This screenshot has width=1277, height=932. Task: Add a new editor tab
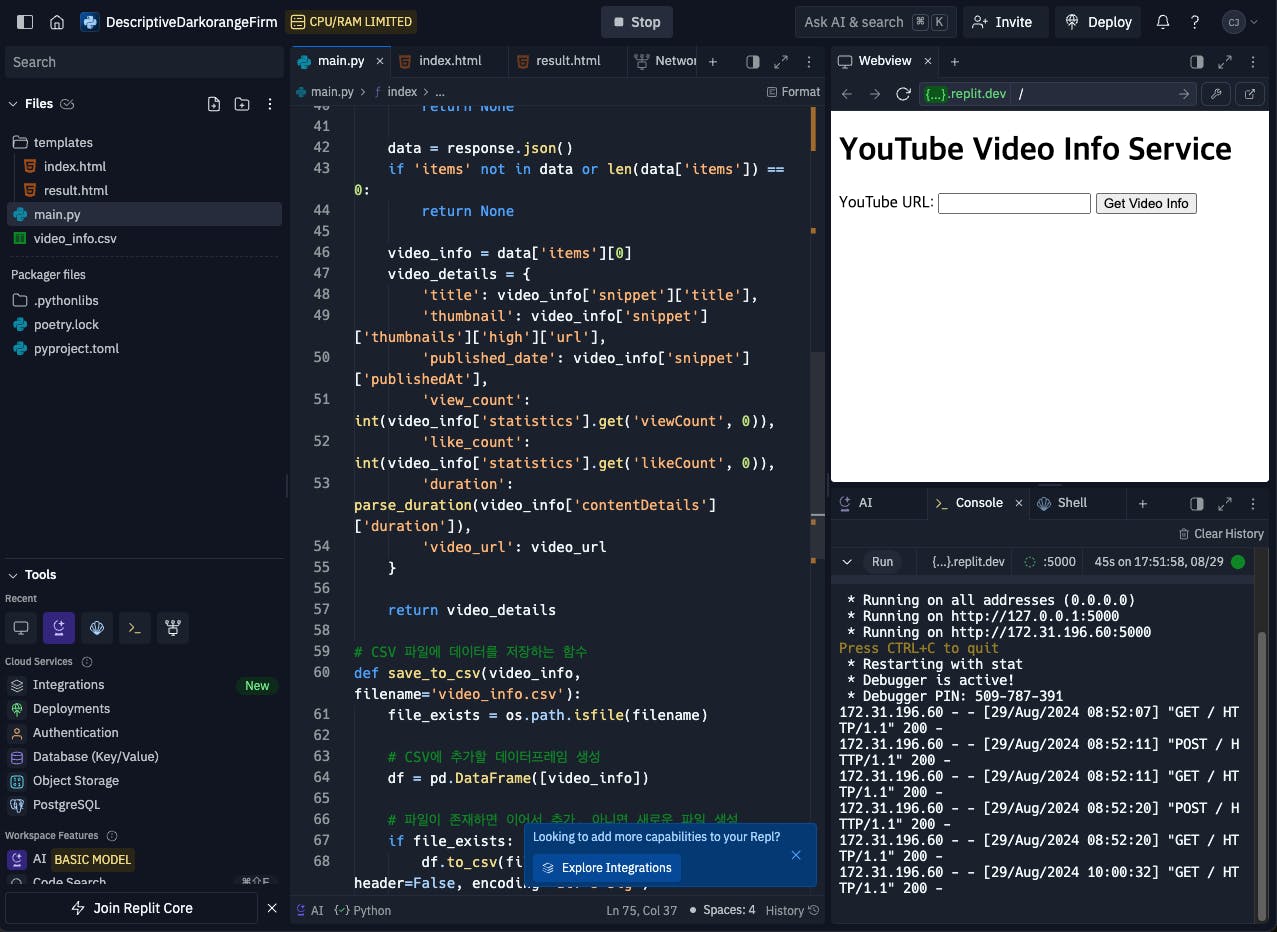point(713,61)
